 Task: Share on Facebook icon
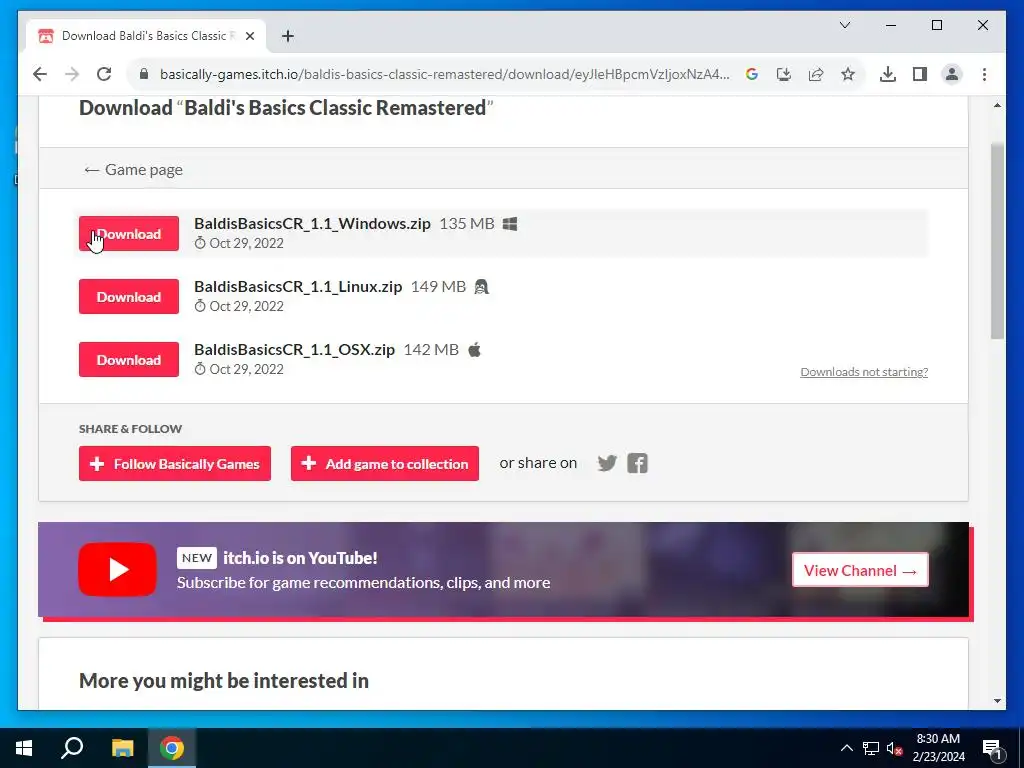(x=637, y=464)
